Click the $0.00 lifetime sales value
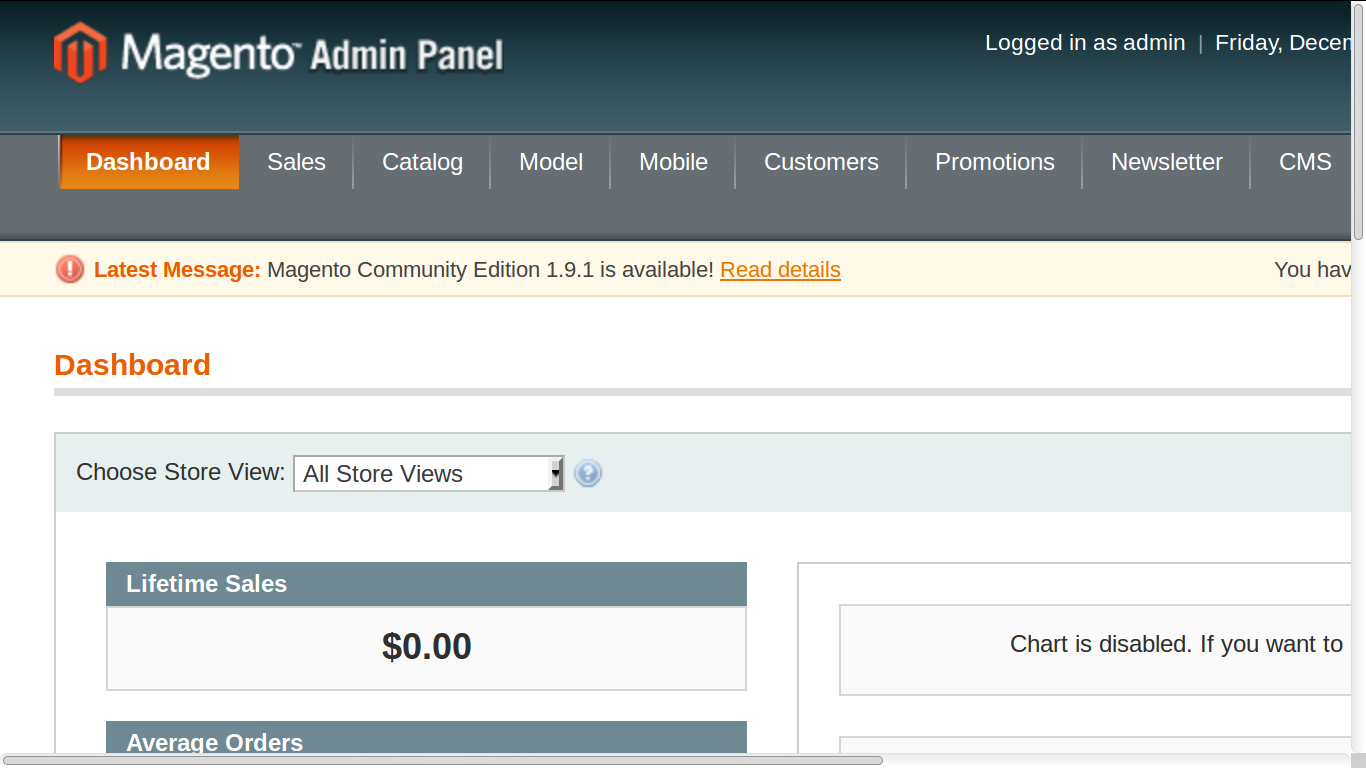The height and width of the screenshot is (768, 1366). 427,647
